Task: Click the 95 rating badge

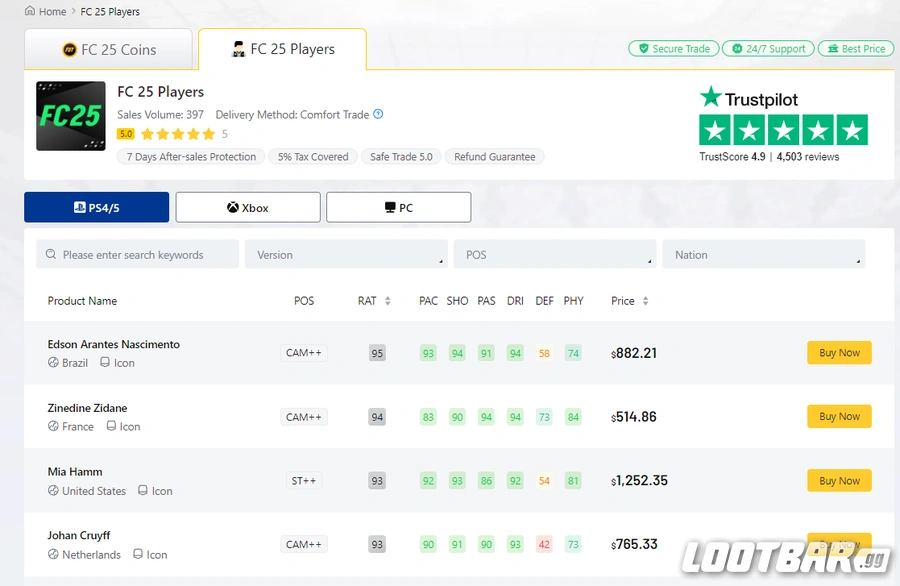Action: [377, 353]
